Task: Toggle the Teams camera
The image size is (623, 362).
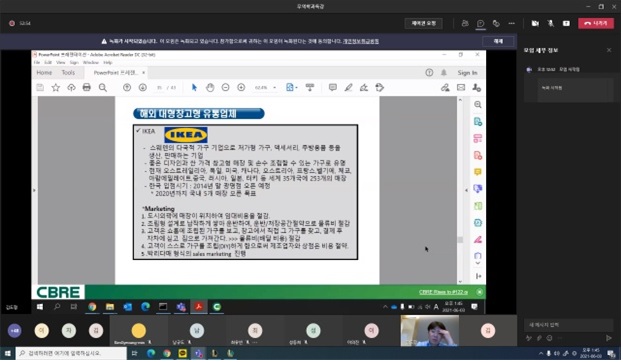Action: pos(535,23)
